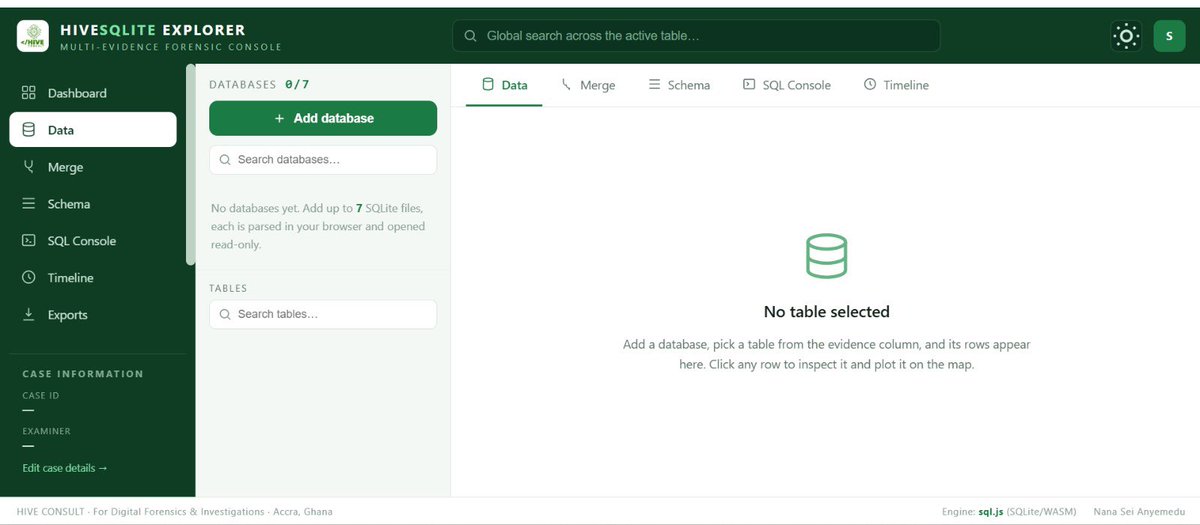
Task: Click 'MULTI-EVIDENCE FORENSIC CONSOLE' subtitle
Action: [170, 47]
